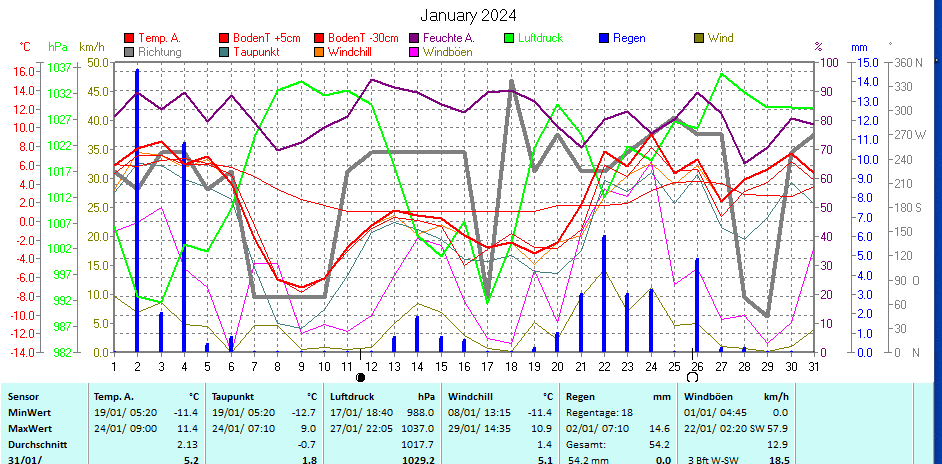The width and height of the screenshot is (942, 464).
Task: Select the 'BodenT +5cm' legend label
Action: point(267,38)
